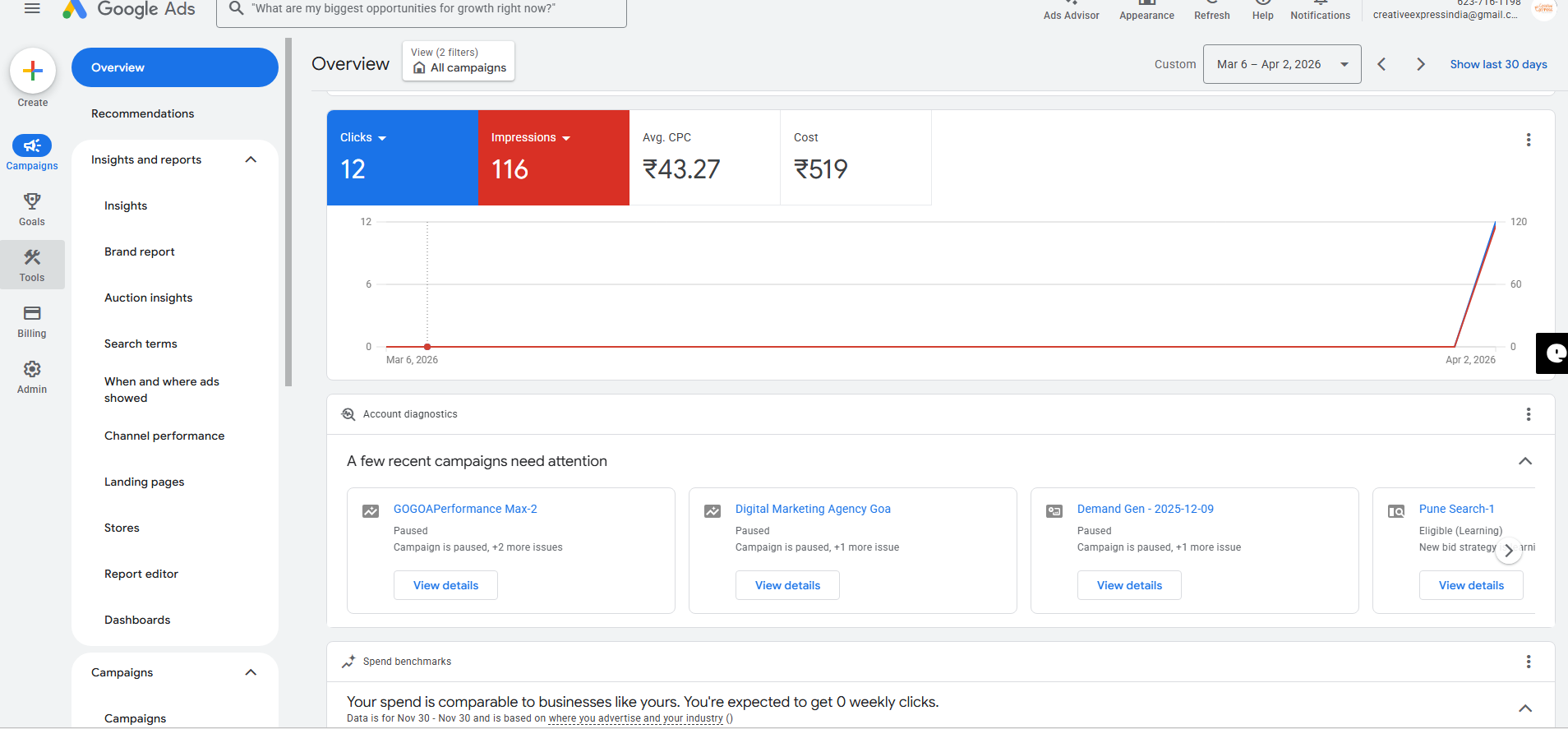Click the Mar 6 chart data point
The height and width of the screenshot is (729, 1568).
click(x=427, y=347)
